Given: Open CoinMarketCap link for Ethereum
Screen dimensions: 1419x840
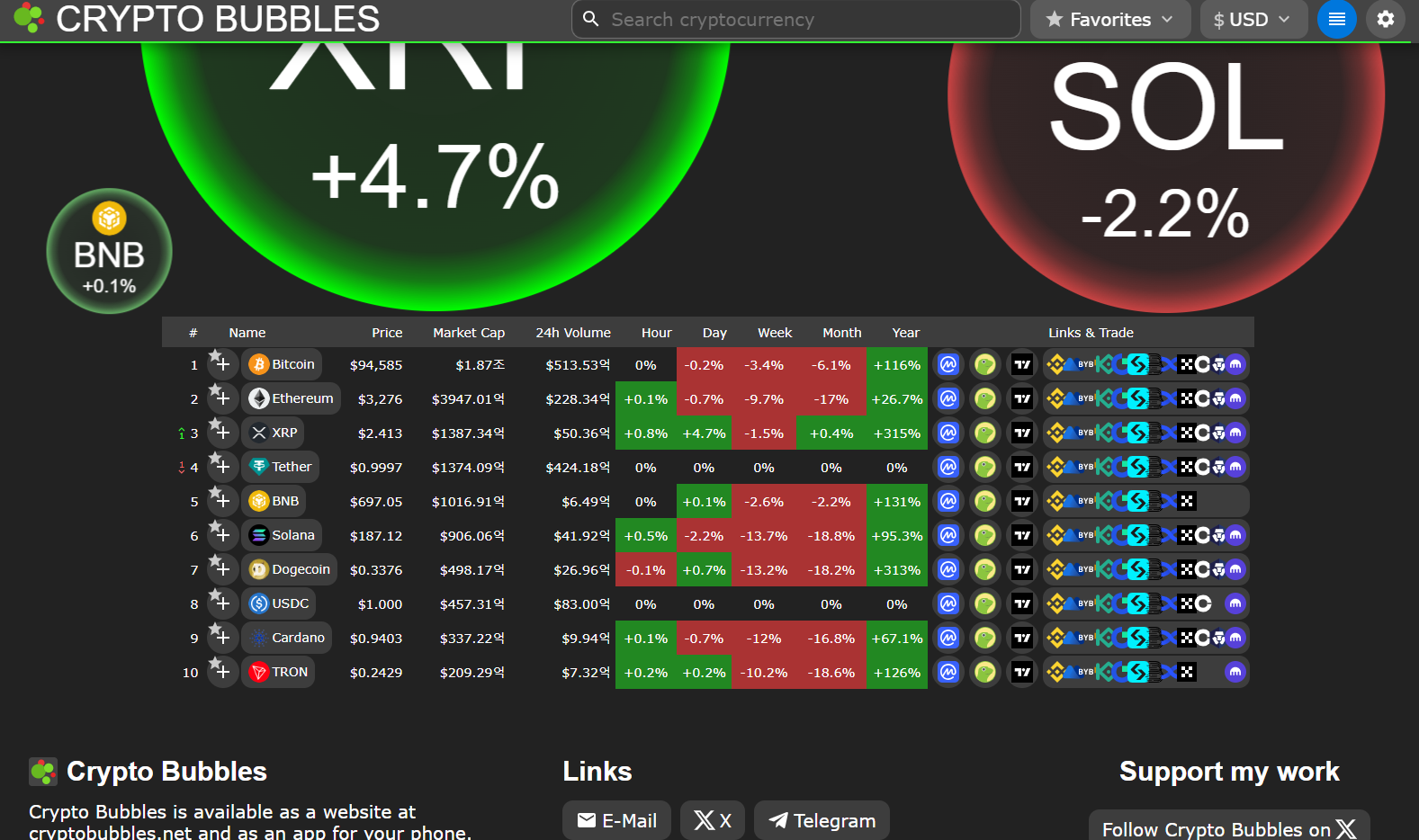Looking at the screenshot, I should click(x=947, y=398).
